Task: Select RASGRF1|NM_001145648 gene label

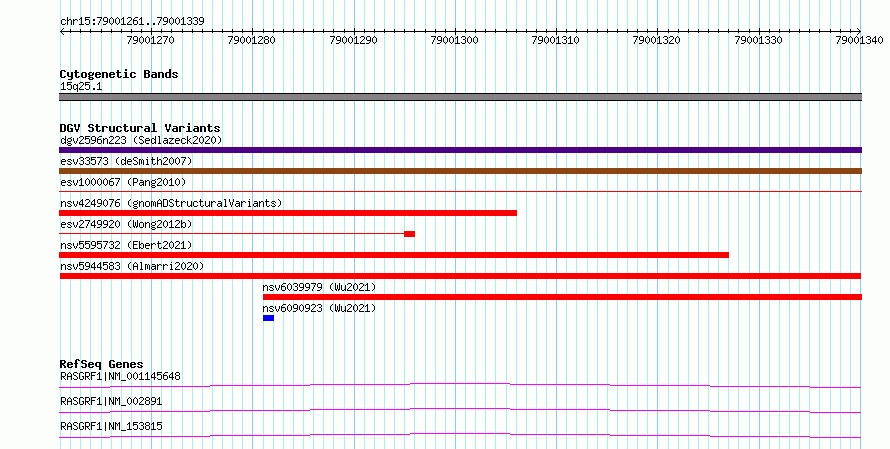Action: click(x=120, y=376)
